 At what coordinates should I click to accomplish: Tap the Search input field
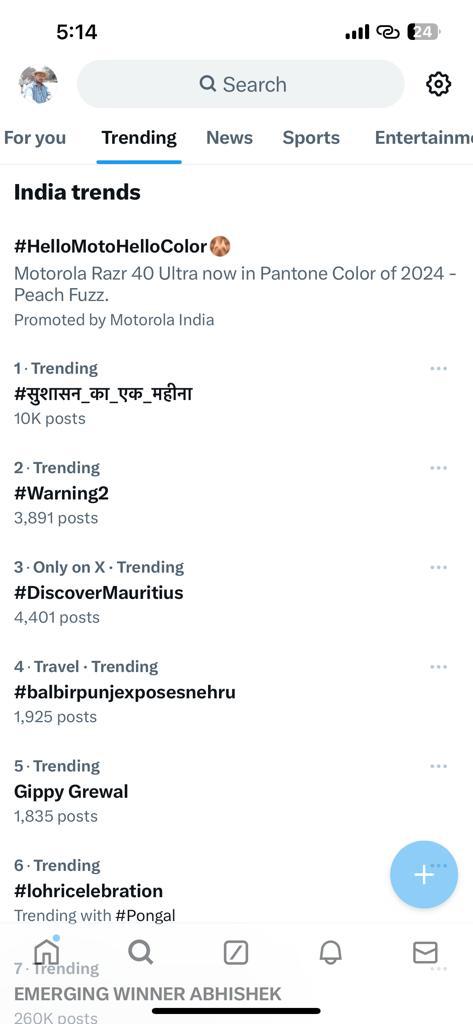coord(241,84)
